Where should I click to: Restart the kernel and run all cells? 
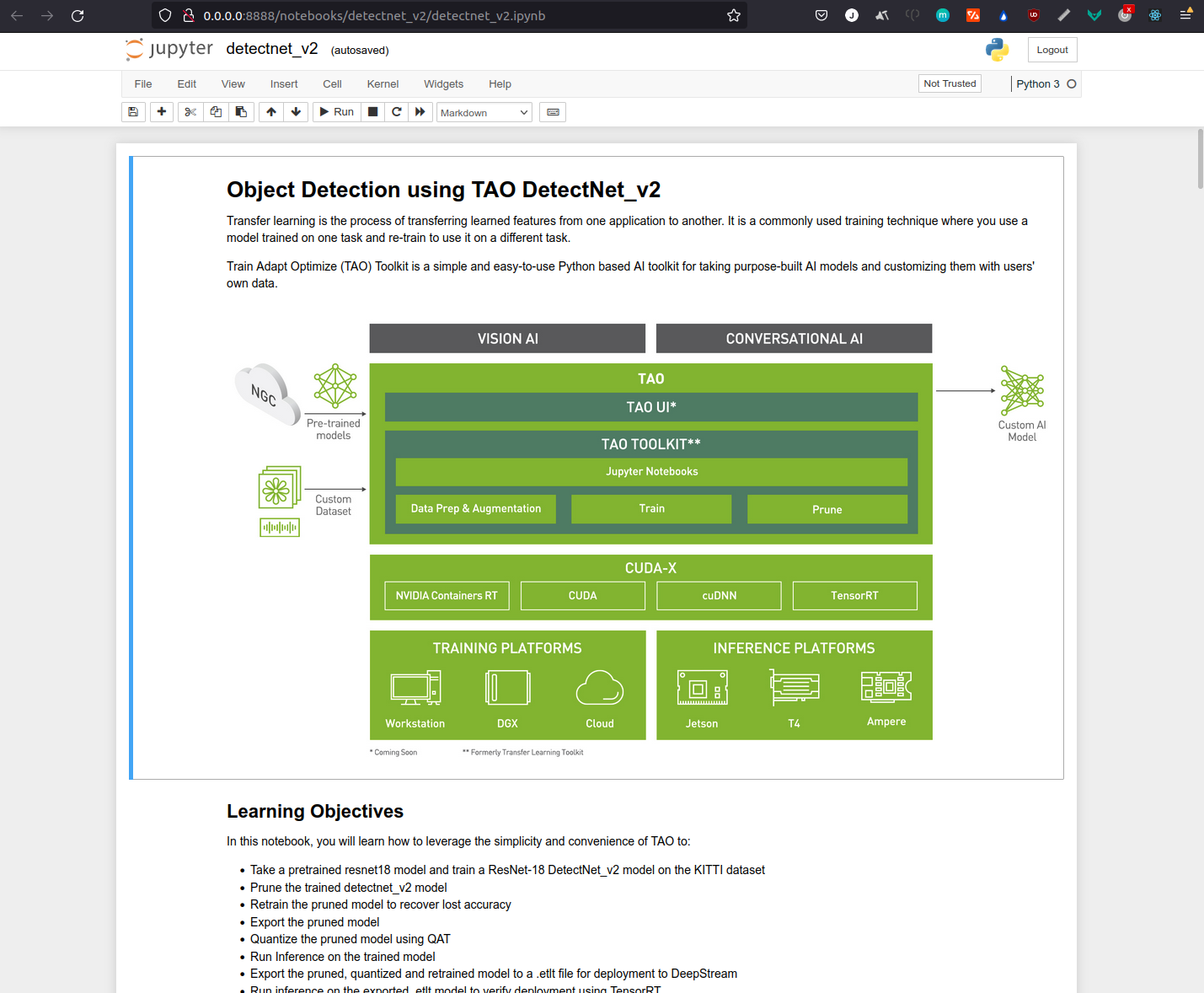point(420,112)
